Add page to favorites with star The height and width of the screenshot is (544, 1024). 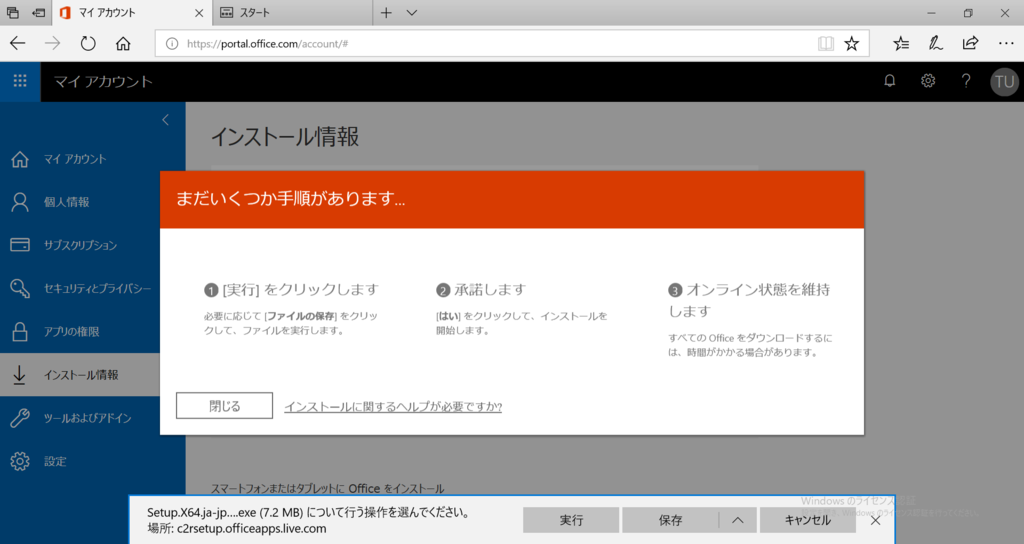(852, 44)
